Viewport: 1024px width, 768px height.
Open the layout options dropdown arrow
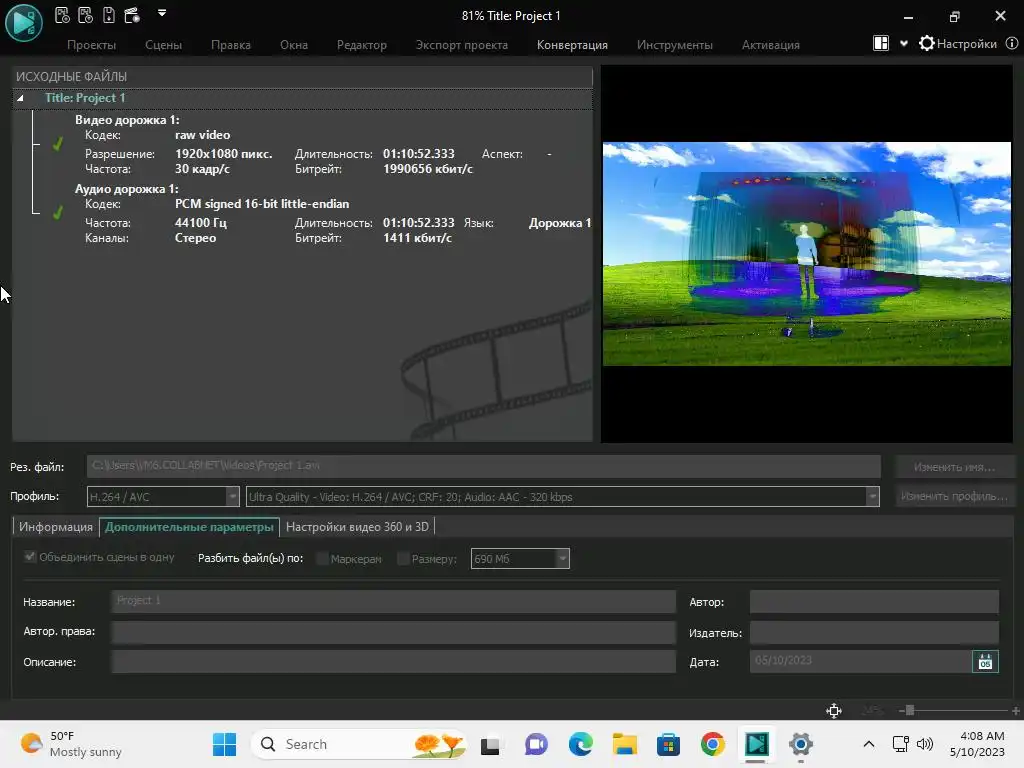(x=904, y=44)
